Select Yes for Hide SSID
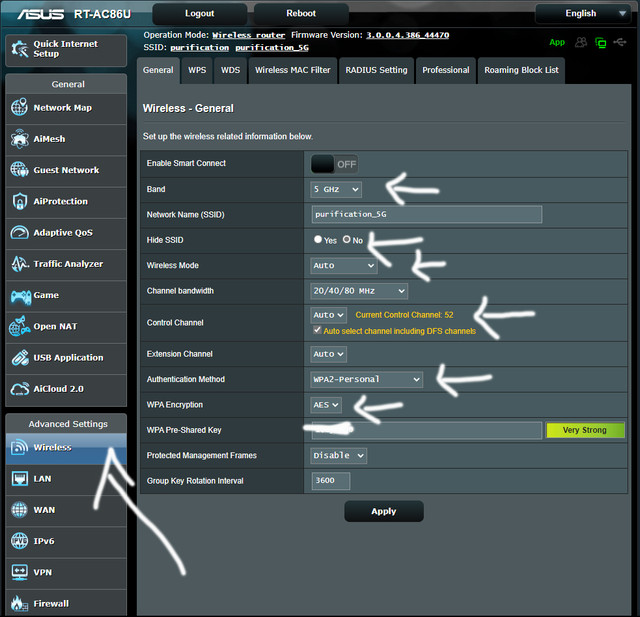This screenshot has width=640, height=617. (x=318, y=240)
